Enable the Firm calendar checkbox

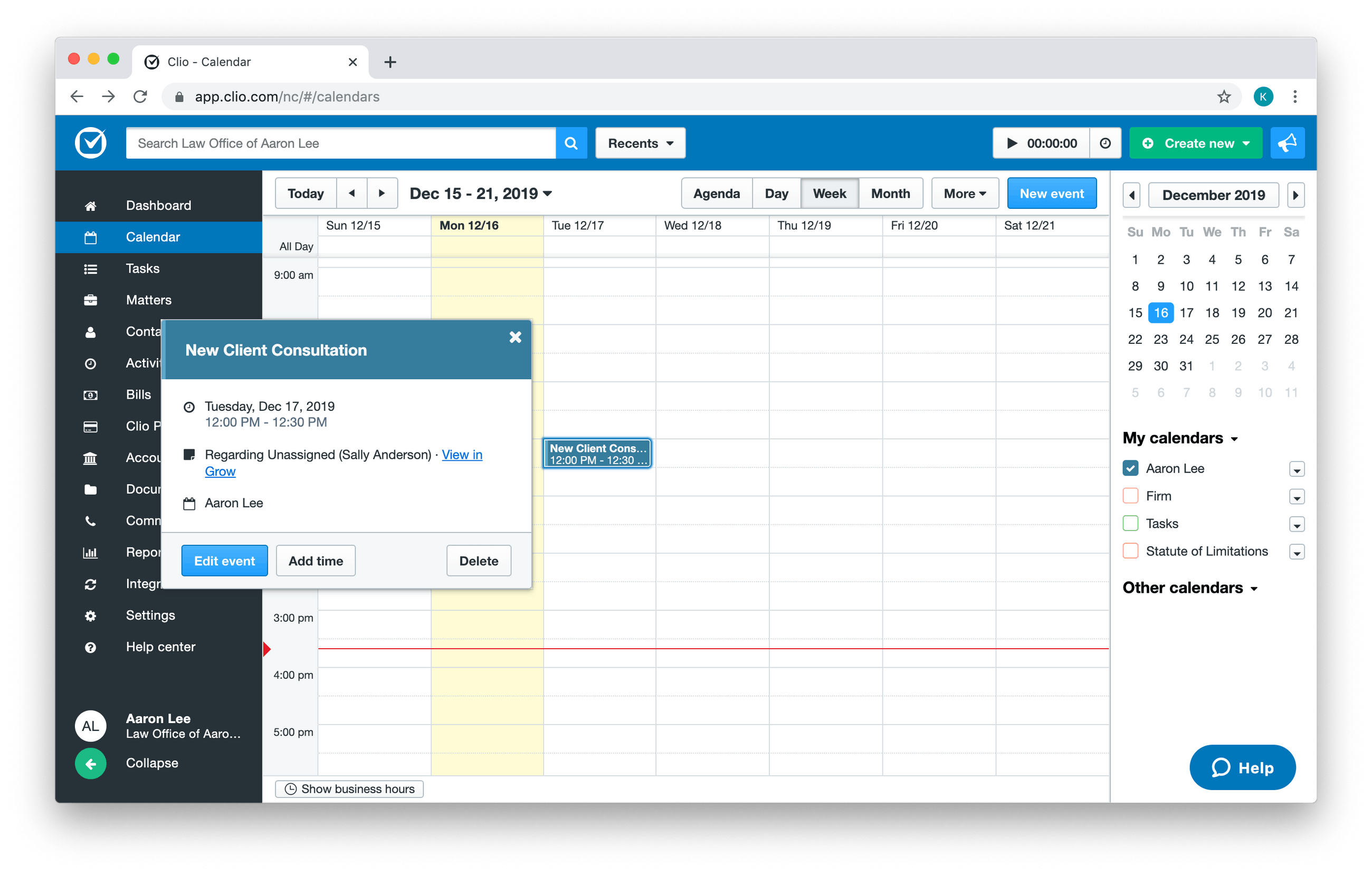pyautogui.click(x=1130, y=496)
